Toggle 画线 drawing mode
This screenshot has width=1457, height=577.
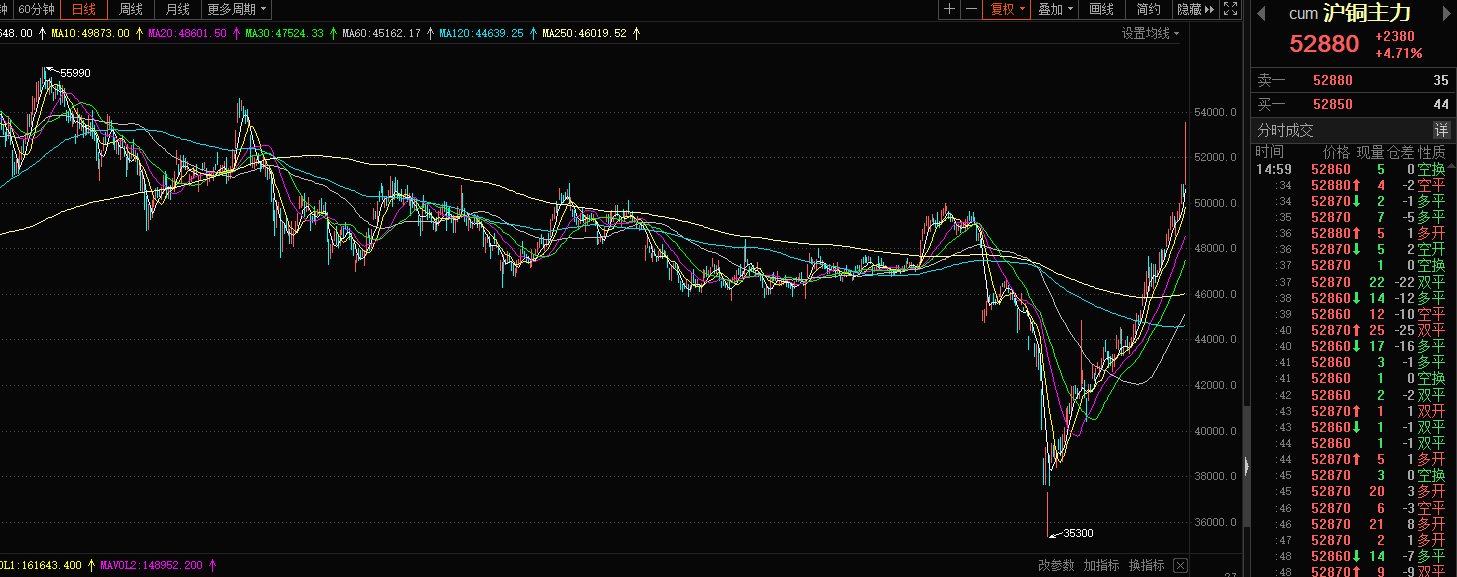point(1101,9)
